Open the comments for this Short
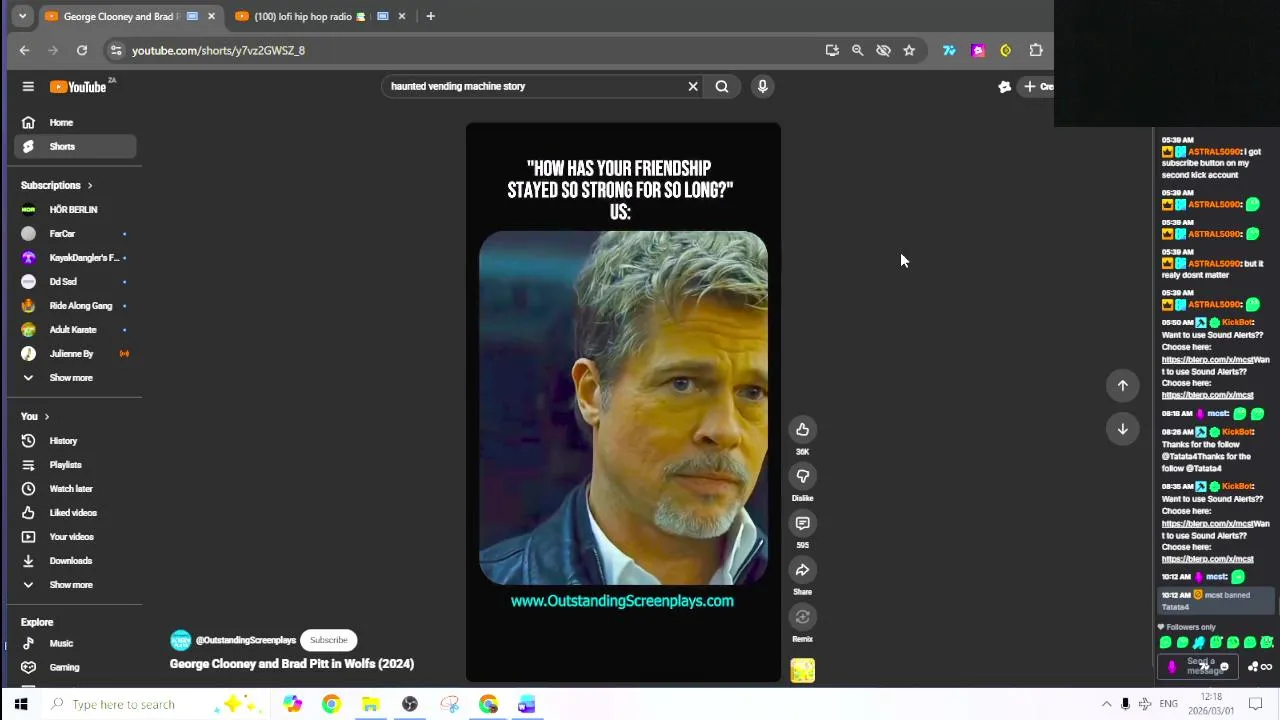This screenshot has height=720, width=1280. coord(802,523)
